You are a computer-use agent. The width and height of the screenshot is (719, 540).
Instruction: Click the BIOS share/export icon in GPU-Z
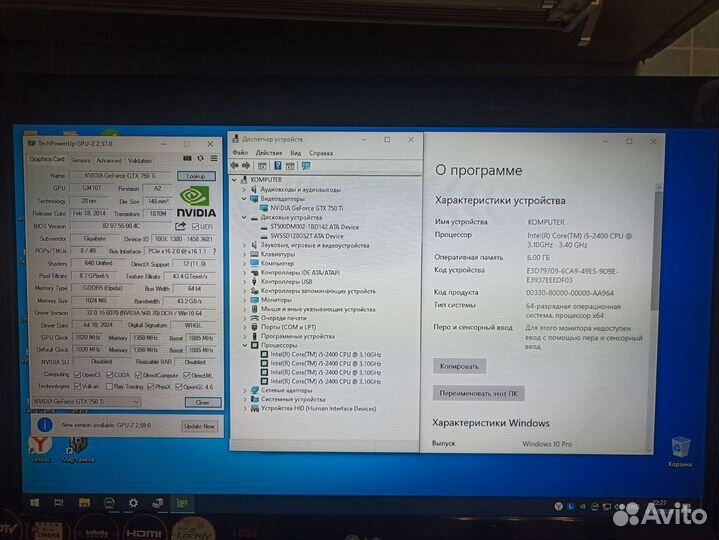click(180, 226)
